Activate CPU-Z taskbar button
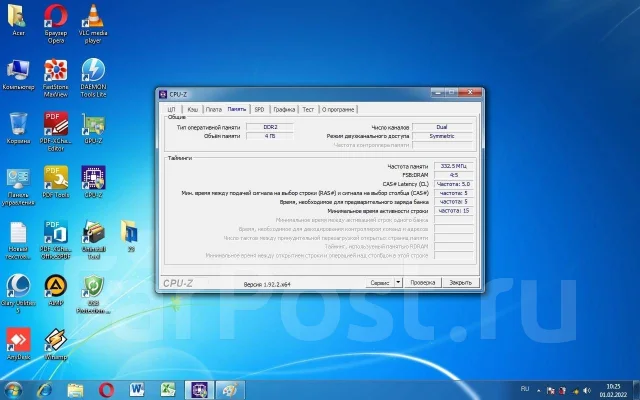The height and width of the screenshot is (400, 640). 199,390
